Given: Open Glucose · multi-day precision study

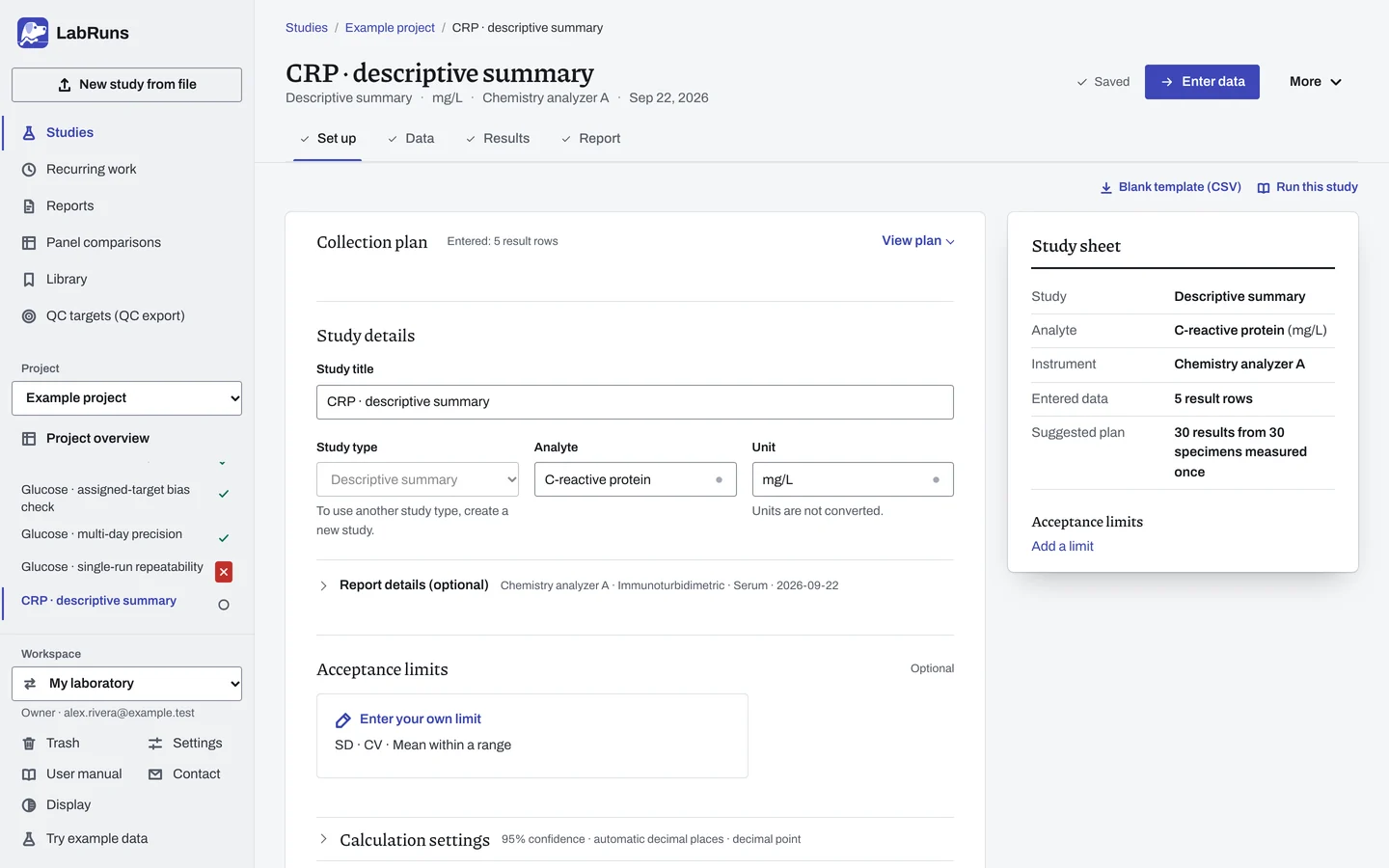Looking at the screenshot, I should 102,534.
